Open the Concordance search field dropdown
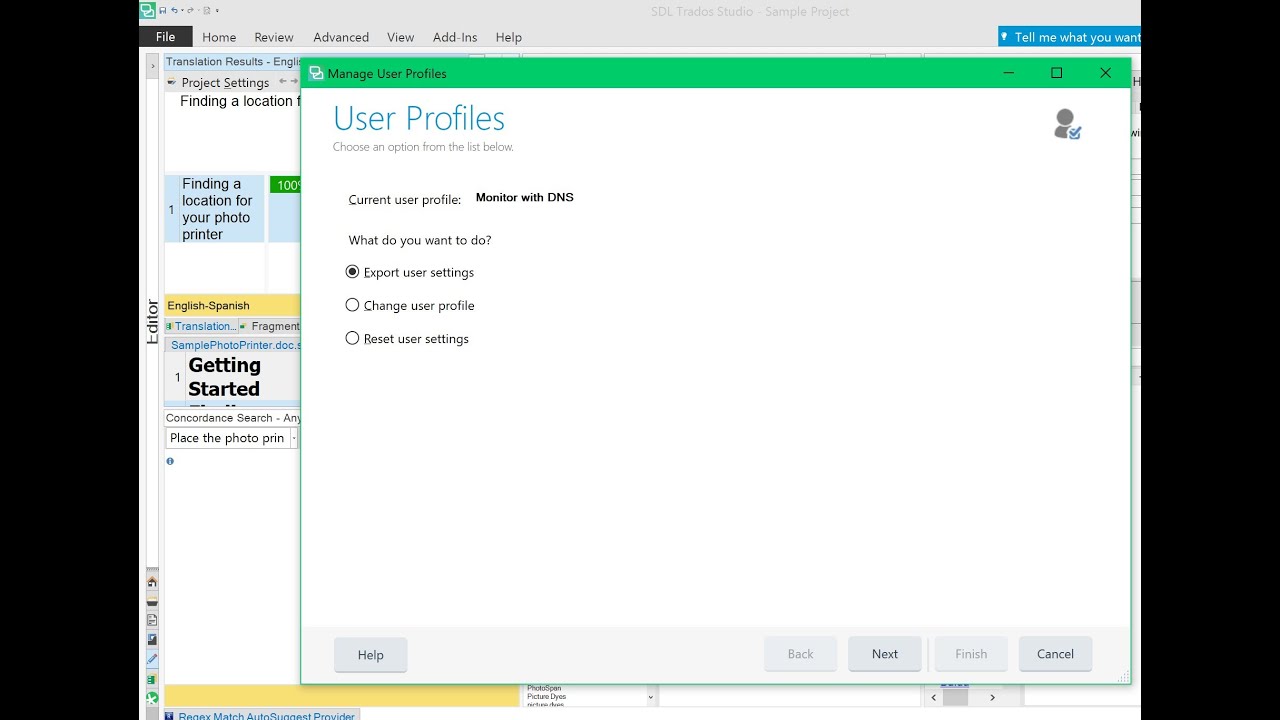 [x=294, y=438]
